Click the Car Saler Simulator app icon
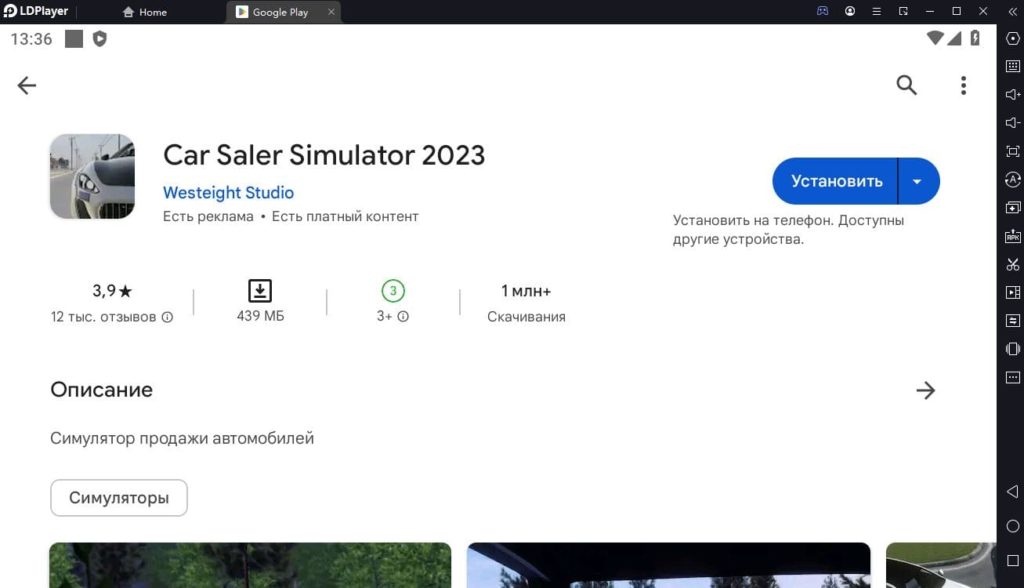 [92, 176]
